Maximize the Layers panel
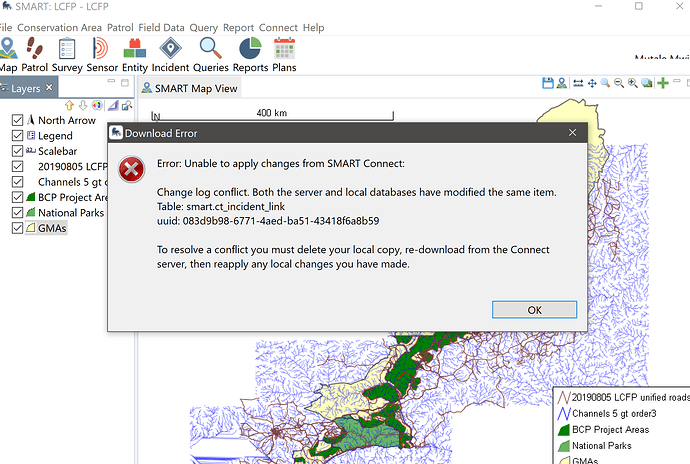The width and height of the screenshot is (690, 464). (125, 82)
